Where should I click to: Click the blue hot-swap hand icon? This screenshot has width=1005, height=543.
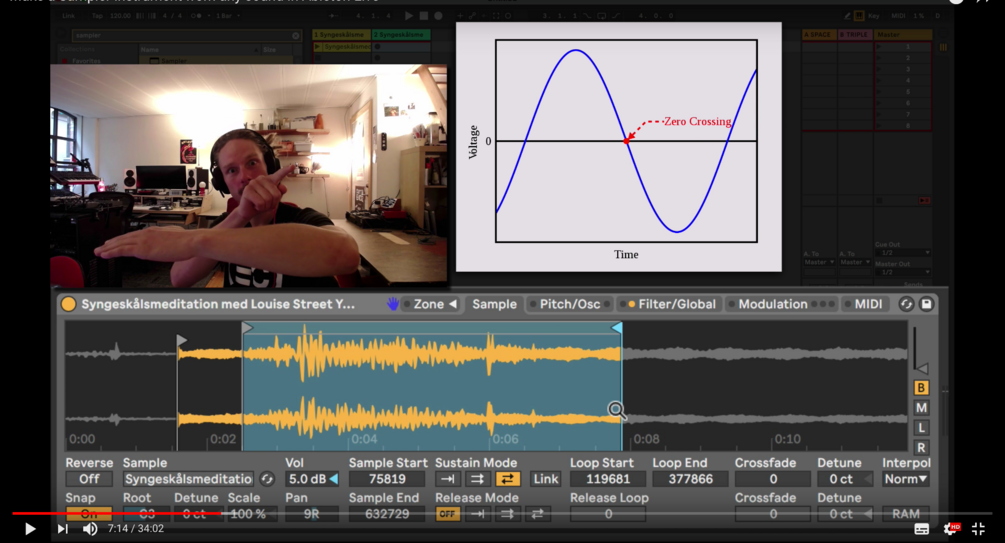point(392,304)
